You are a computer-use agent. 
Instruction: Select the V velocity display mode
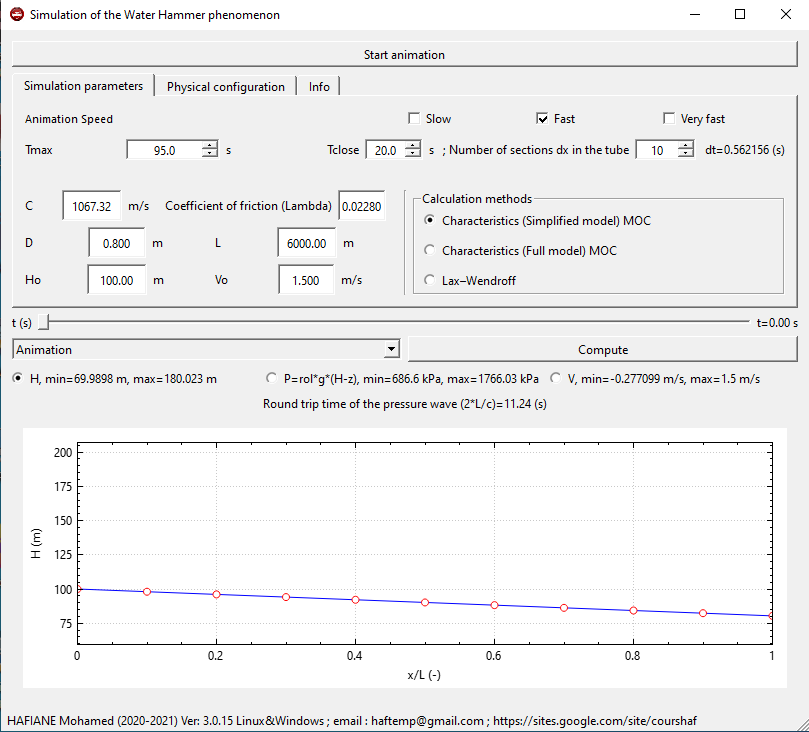pos(557,378)
